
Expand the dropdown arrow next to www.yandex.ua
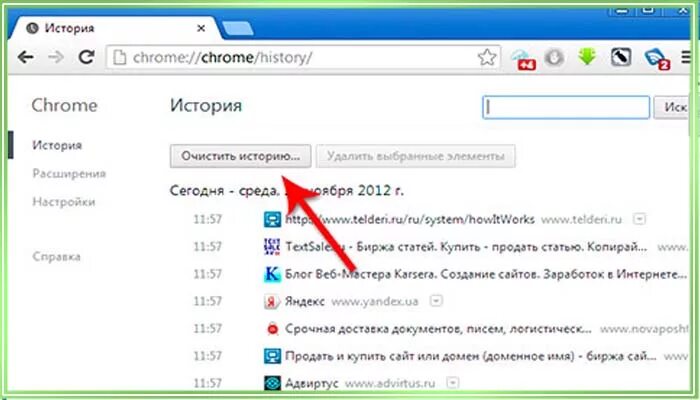pyautogui.click(x=436, y=301)
